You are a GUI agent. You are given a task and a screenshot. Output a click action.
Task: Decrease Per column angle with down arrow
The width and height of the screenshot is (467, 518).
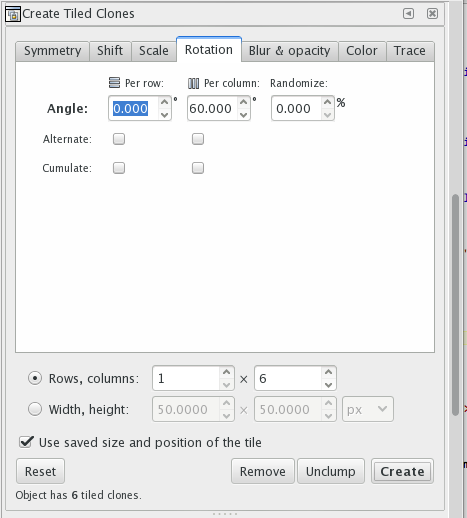tap(244, 115)
